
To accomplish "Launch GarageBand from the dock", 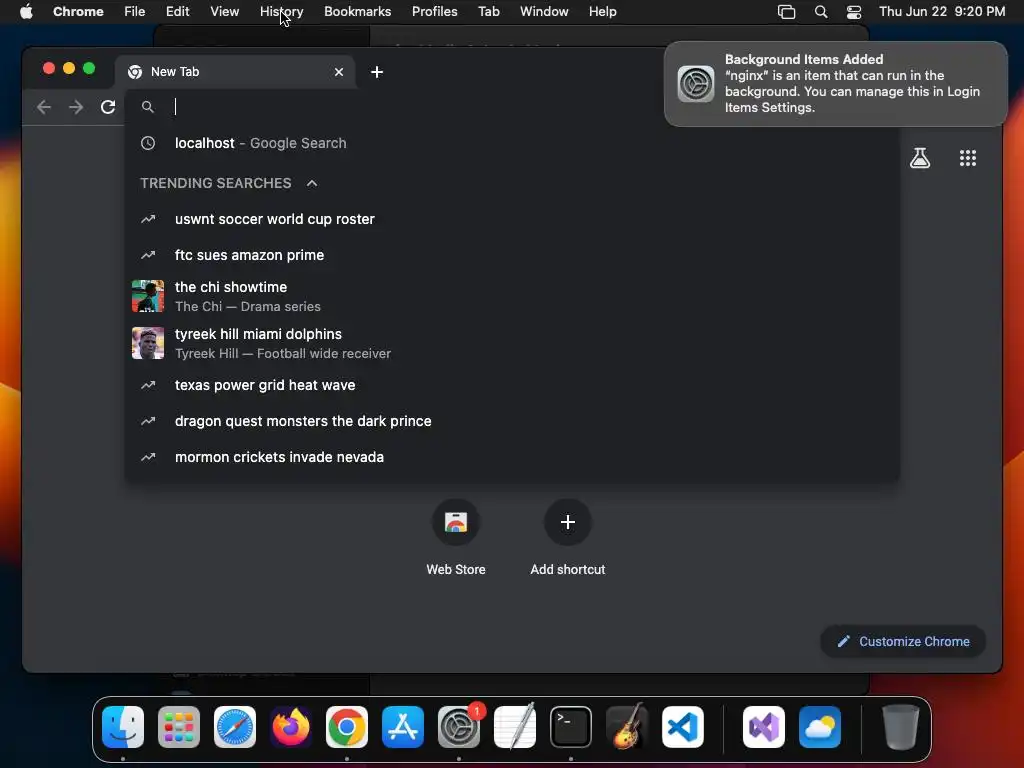I will pyautogui.click(x=627, y=727).
